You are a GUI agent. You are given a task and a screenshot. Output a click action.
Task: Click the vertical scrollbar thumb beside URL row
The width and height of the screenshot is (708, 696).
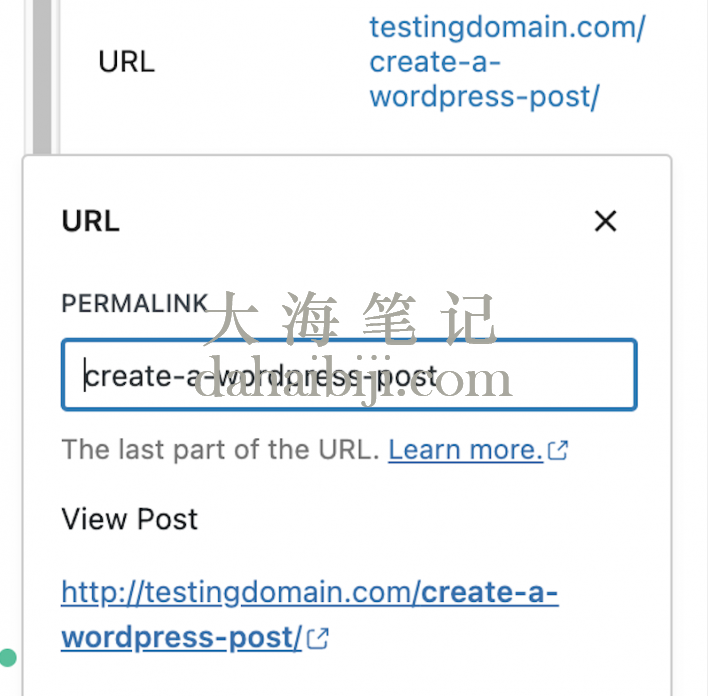[42, 77]
